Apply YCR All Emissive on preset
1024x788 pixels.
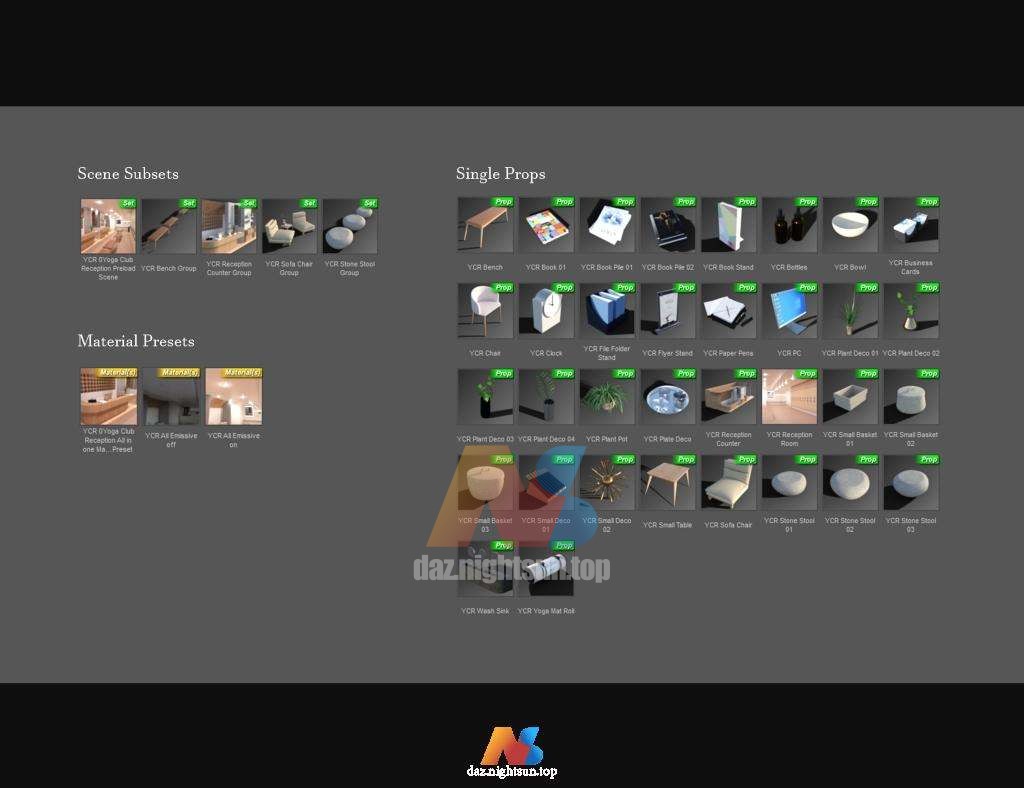[x=233, y=396]
